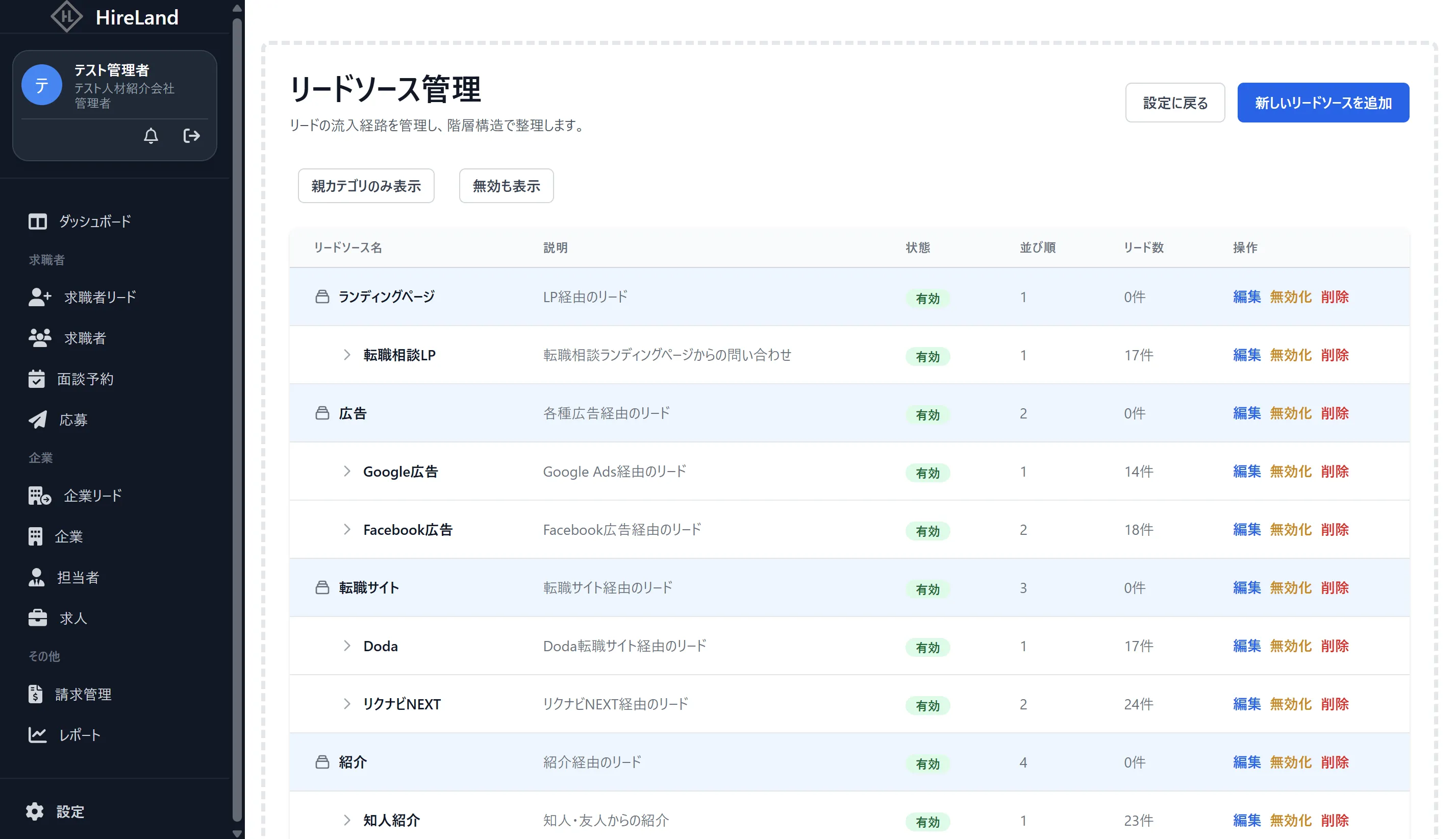
Task: Click the 24件 lead count cell
Action: (x=1138, y=704)
